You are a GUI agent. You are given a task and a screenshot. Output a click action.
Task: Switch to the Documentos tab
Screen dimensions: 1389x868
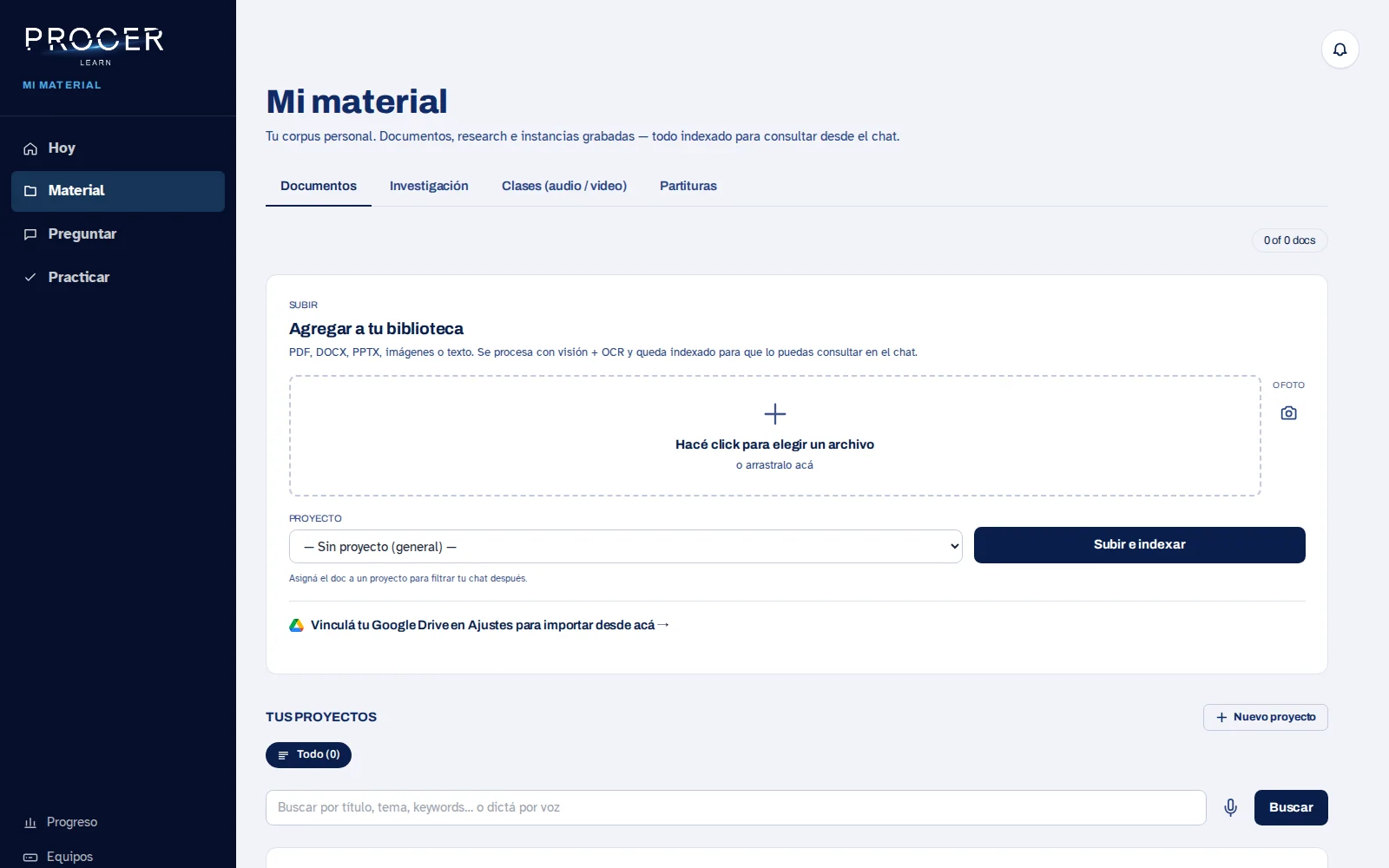[319, 186]
